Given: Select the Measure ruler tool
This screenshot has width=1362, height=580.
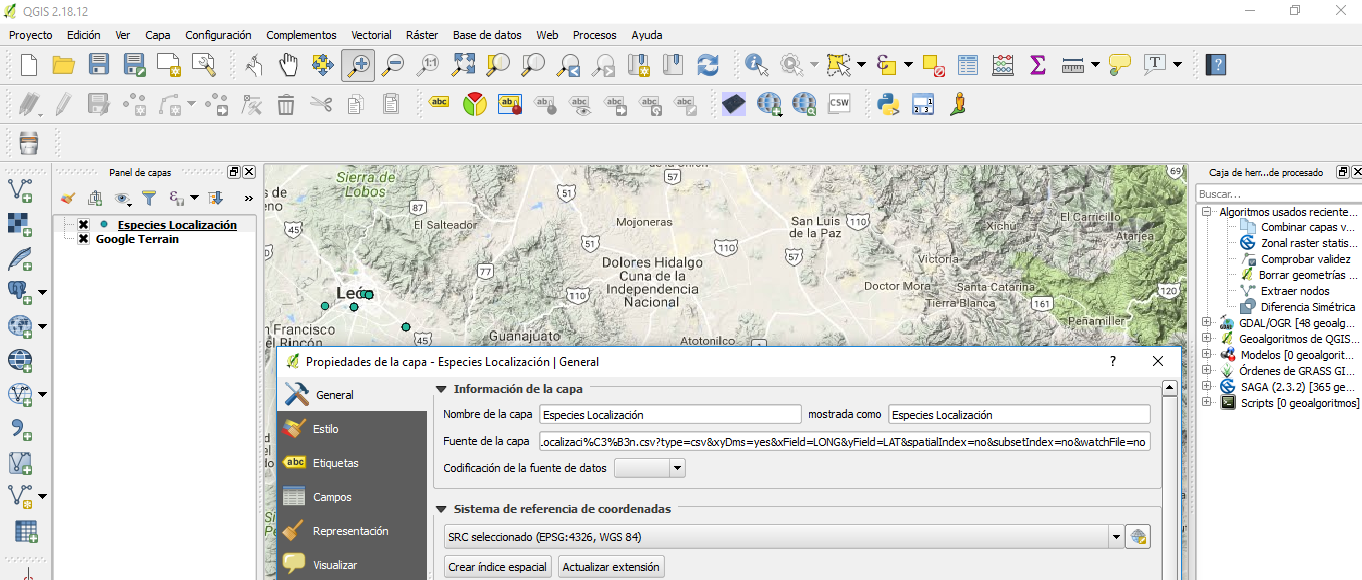Looking at the screenshot, I should (1073, 65).
